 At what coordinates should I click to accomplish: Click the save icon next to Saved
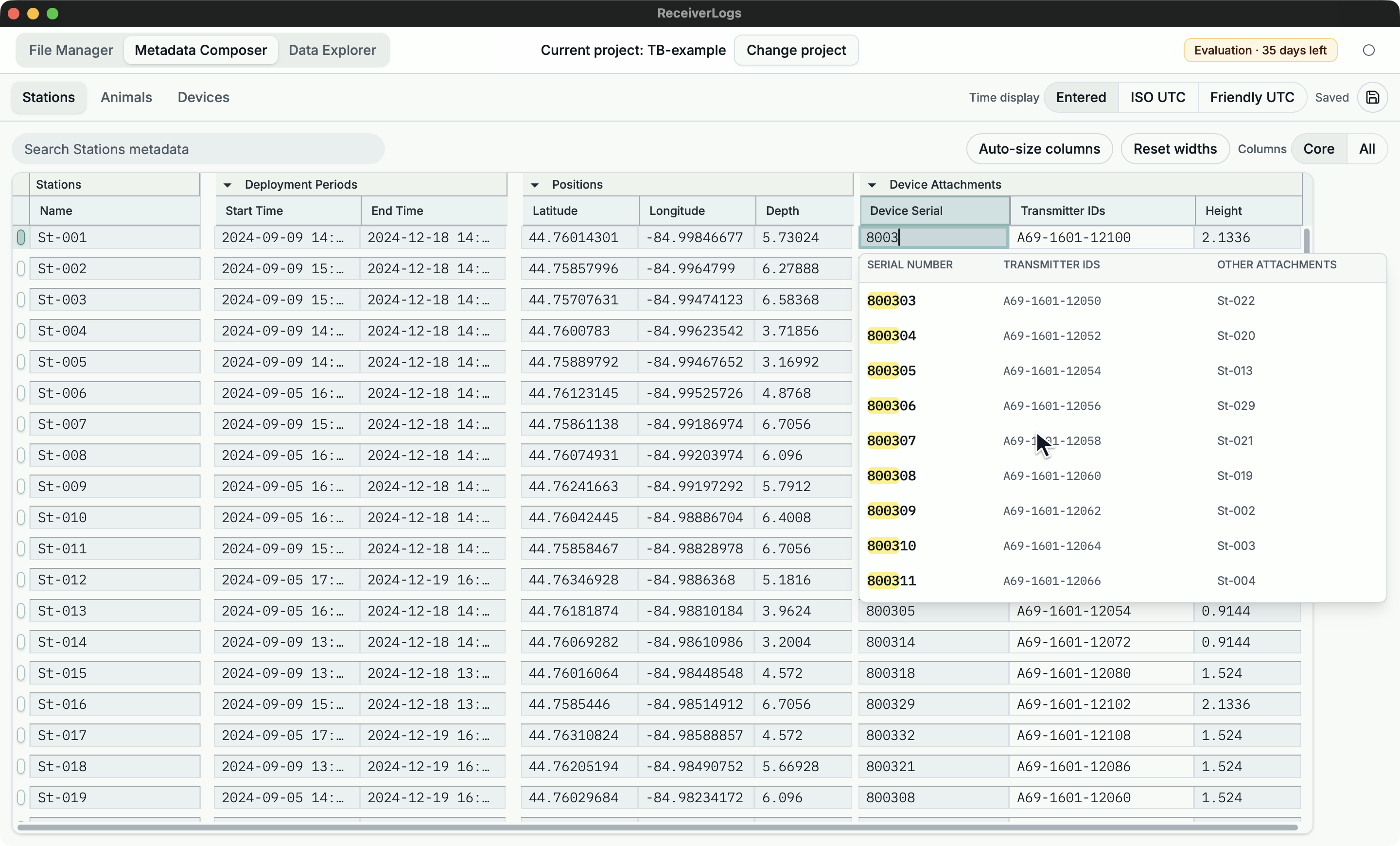click(1372, 97)
